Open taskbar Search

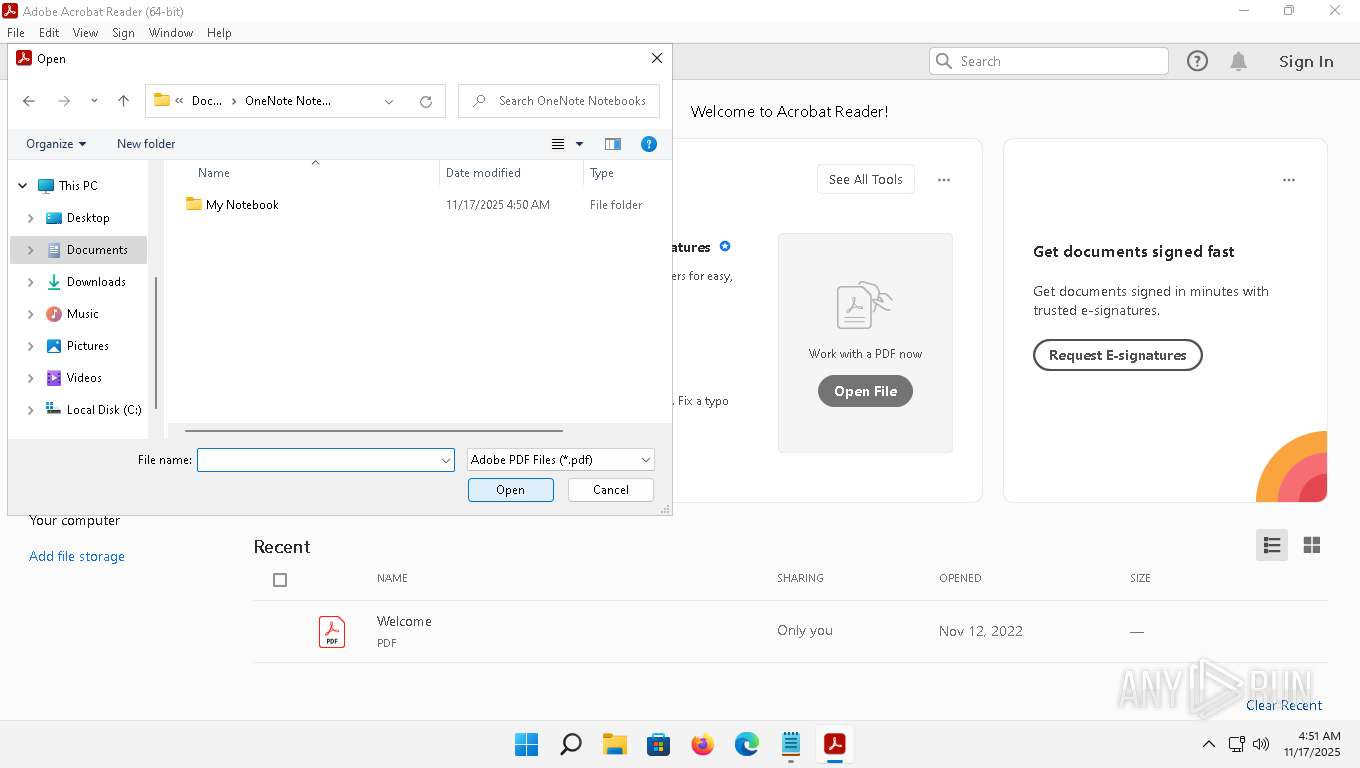tap(570, 744)
